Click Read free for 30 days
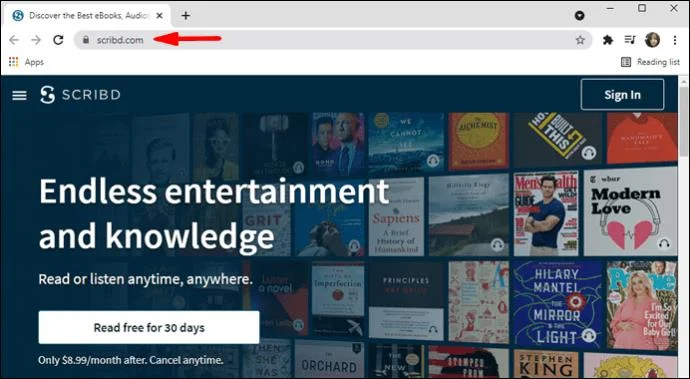690x379 pixels. pyautogui.click(x=149, y=327)
